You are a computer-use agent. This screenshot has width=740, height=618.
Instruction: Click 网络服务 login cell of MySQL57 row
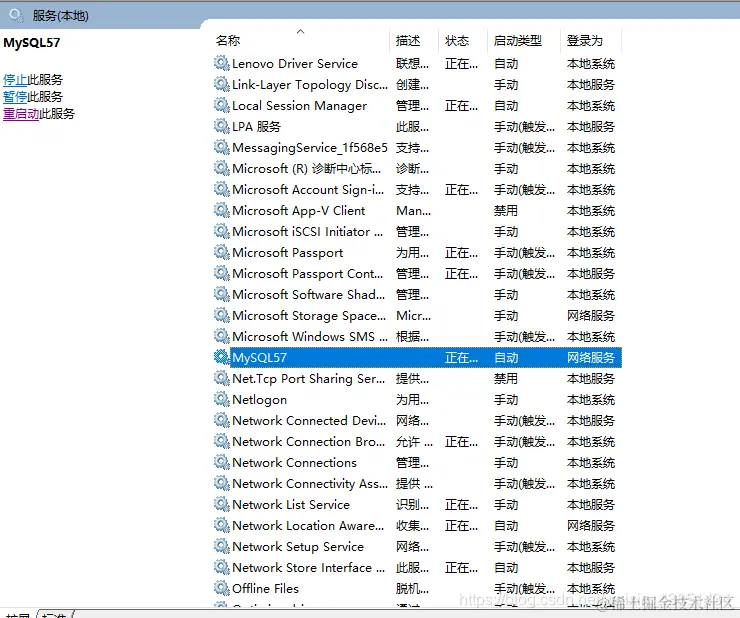(x=590, y=358)
